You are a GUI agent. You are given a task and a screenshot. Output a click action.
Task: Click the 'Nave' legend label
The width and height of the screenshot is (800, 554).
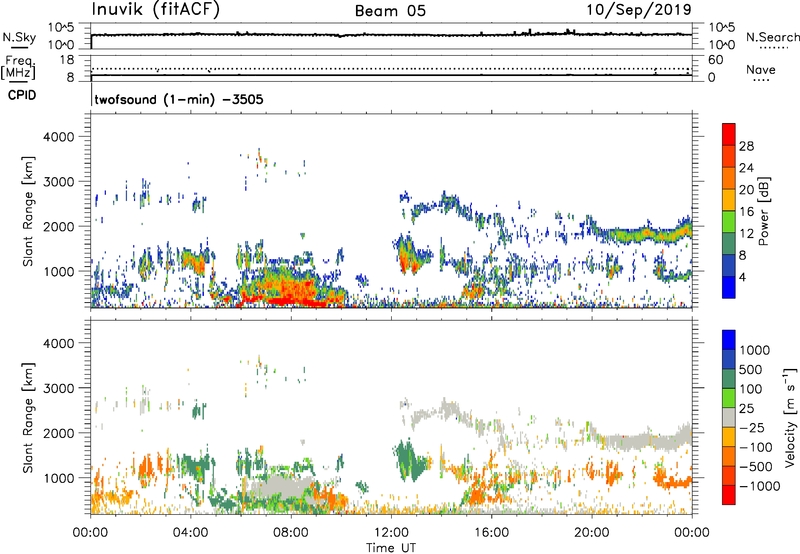[761, 70]
